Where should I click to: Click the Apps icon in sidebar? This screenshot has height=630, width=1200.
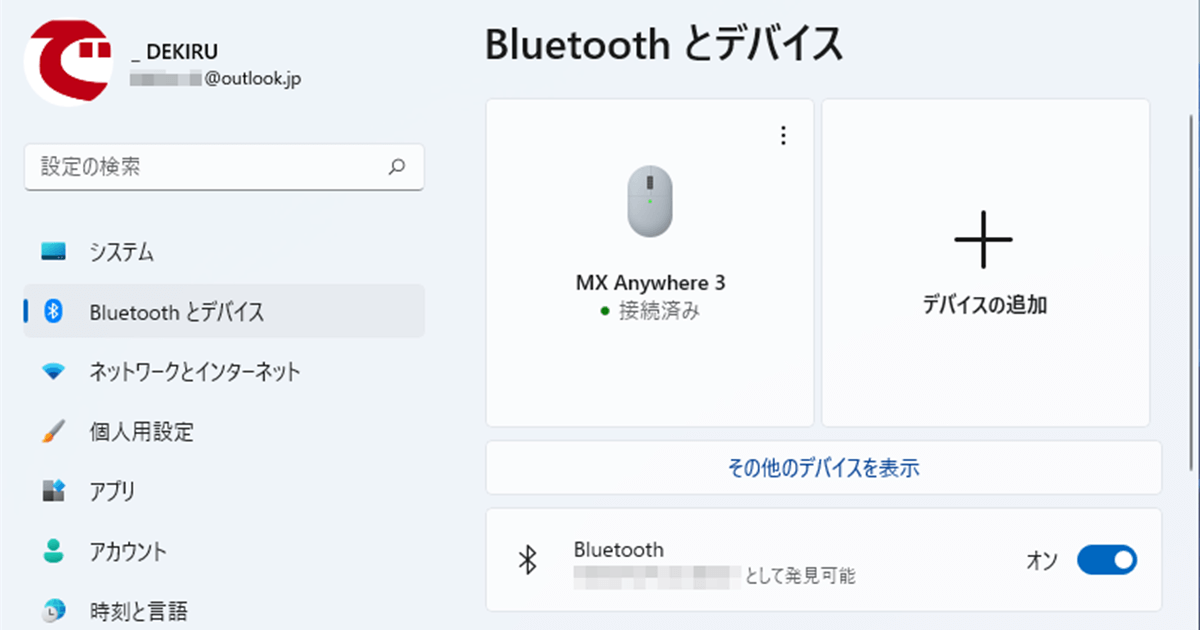[x=54, y=491]
